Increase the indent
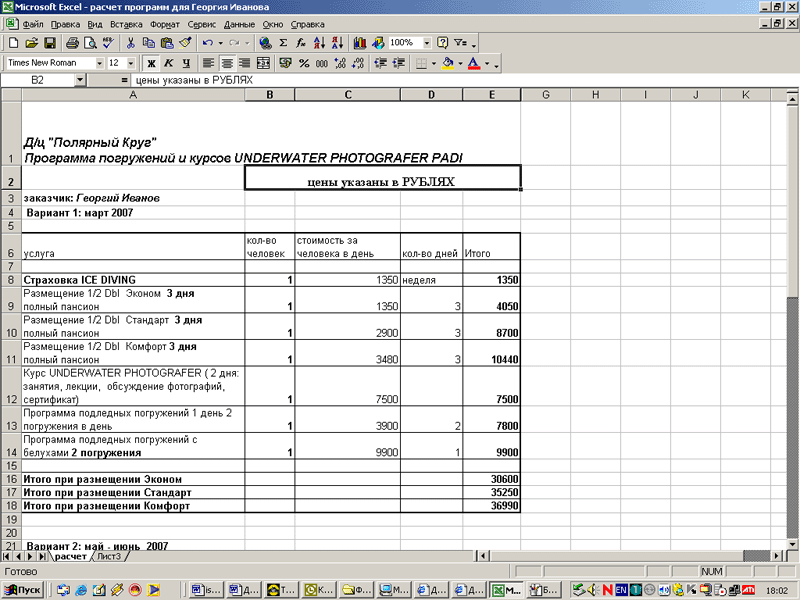This screenshot has height=600, width=800. 399,63
